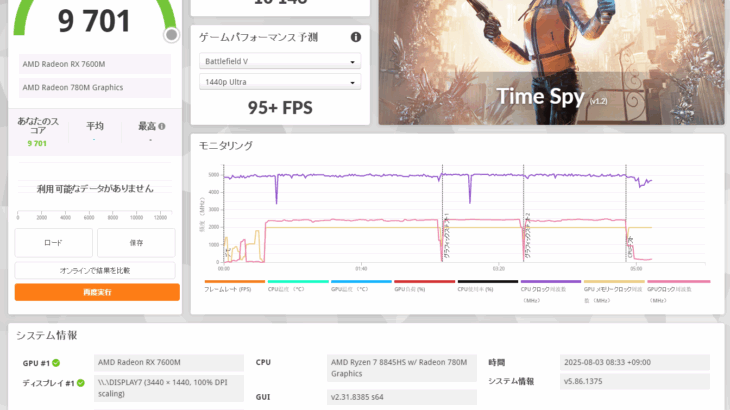Toggle GPU負荷 (%) red legend swatch
Screen dimensions: 730x410
[x=425, y=282]
